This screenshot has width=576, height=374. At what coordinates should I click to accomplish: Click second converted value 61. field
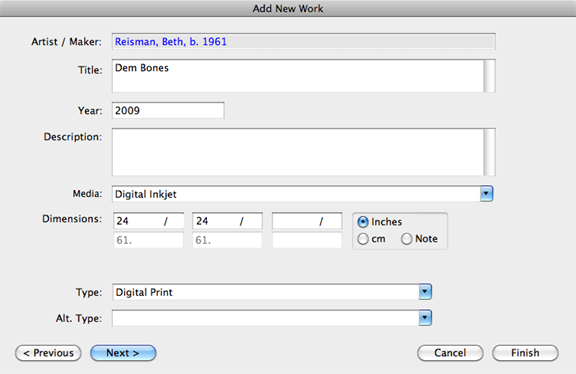227,240
